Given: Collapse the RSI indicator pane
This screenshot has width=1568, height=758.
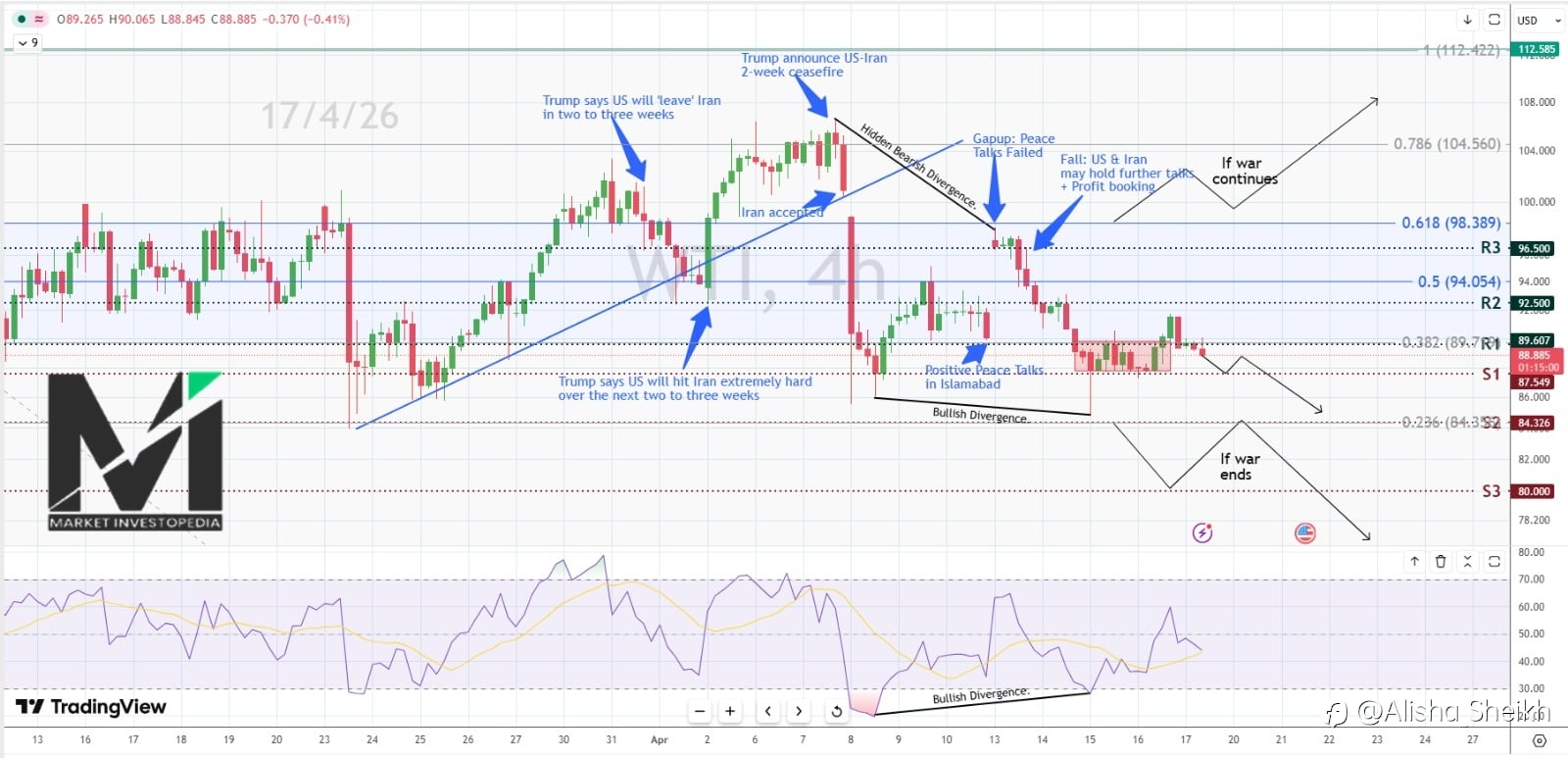Looking at the screenshot, I should click(1467, 561).
